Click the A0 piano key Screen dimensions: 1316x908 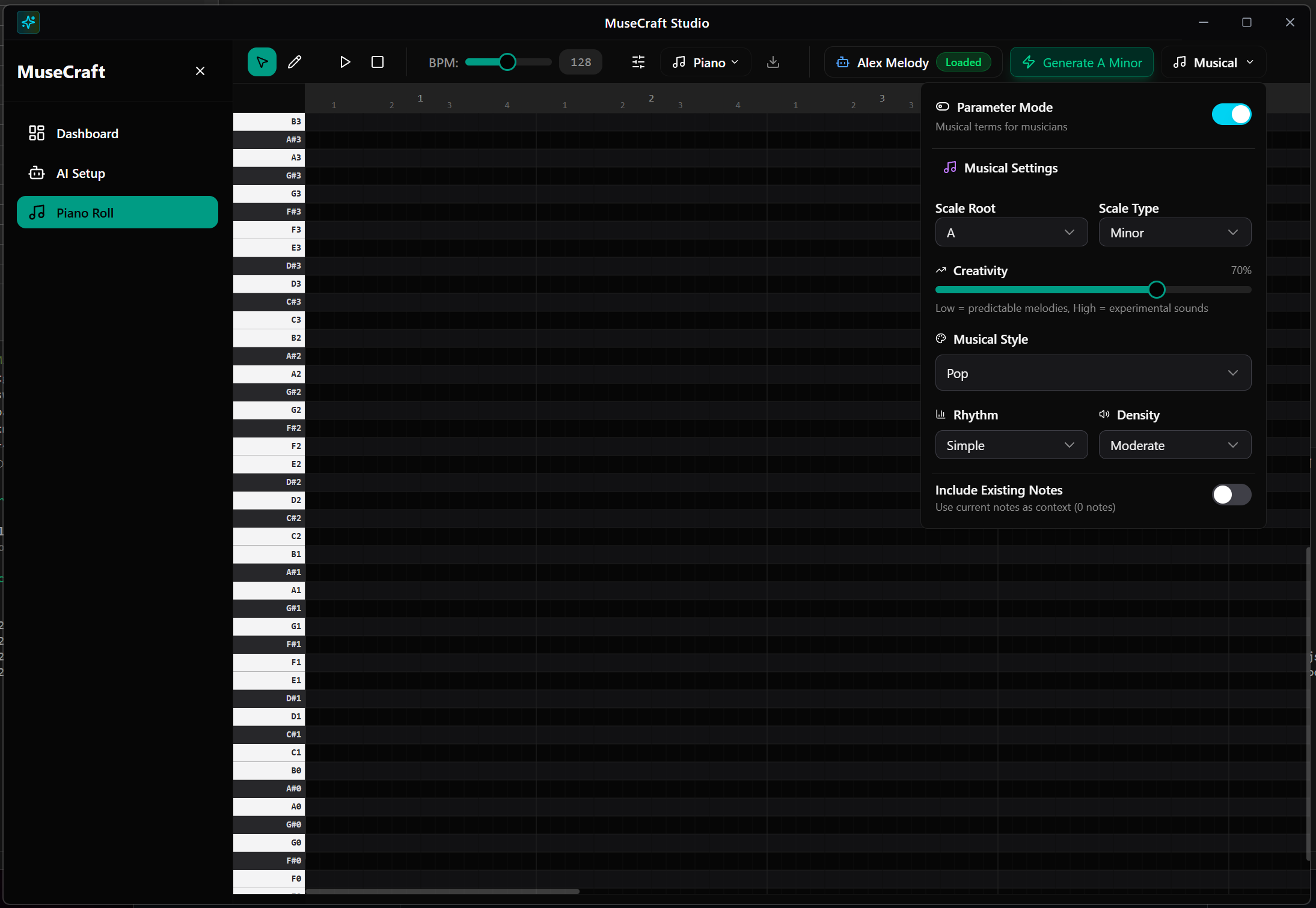269,806
